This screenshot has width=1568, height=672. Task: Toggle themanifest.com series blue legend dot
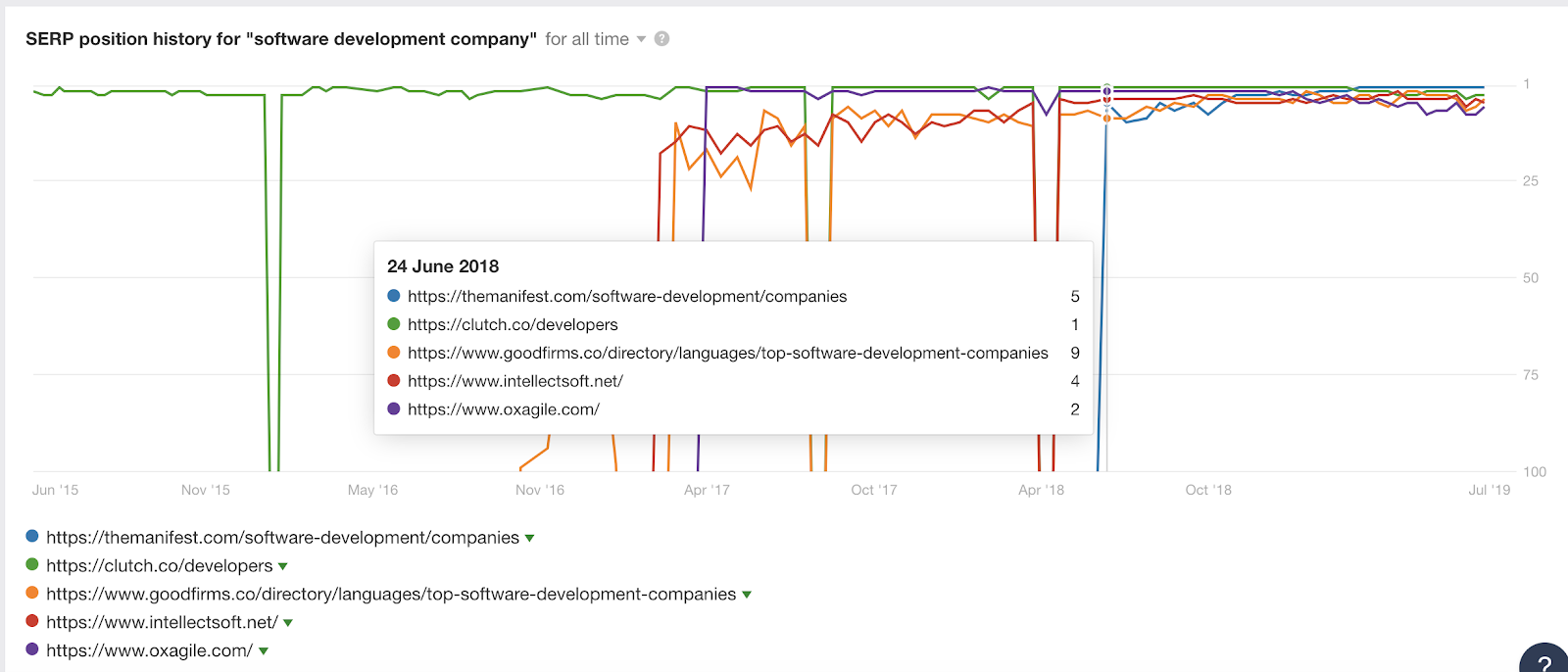click(32, 537)
